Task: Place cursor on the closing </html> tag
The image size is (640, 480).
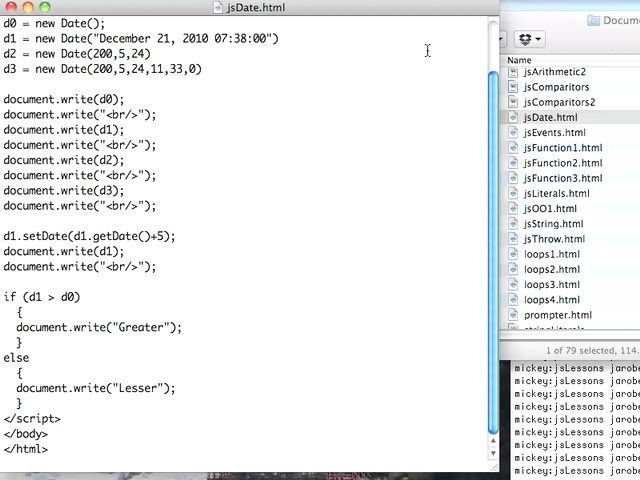Action: 25,449
